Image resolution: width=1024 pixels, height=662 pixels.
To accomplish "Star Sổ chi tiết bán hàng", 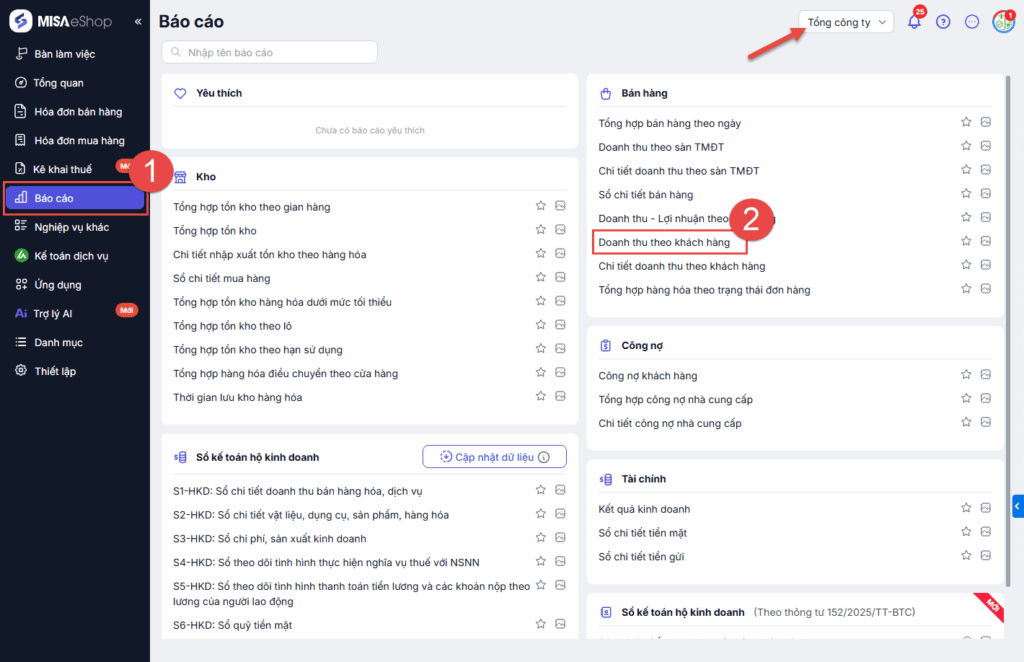I will click(966, 193).
